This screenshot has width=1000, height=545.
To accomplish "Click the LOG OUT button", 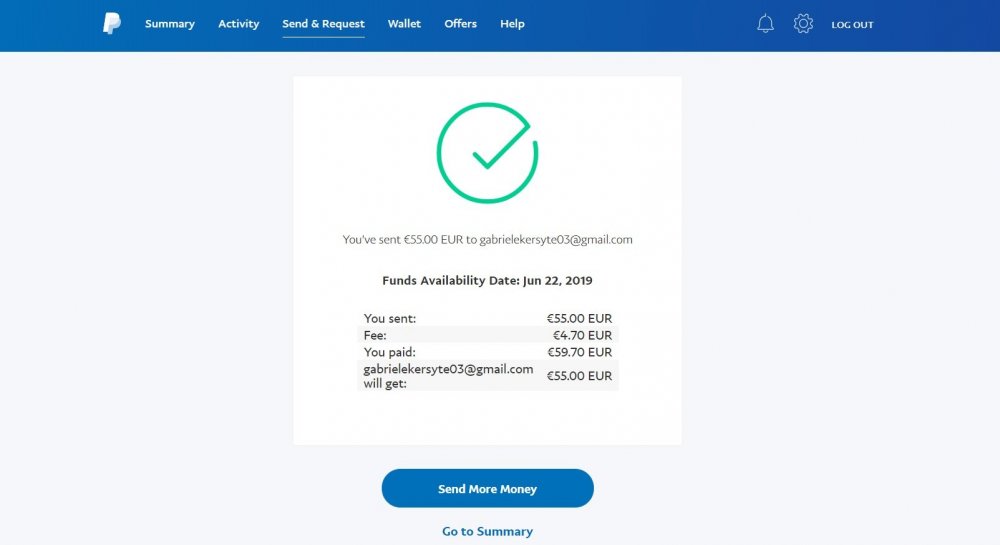I will [x=852, y=25].
